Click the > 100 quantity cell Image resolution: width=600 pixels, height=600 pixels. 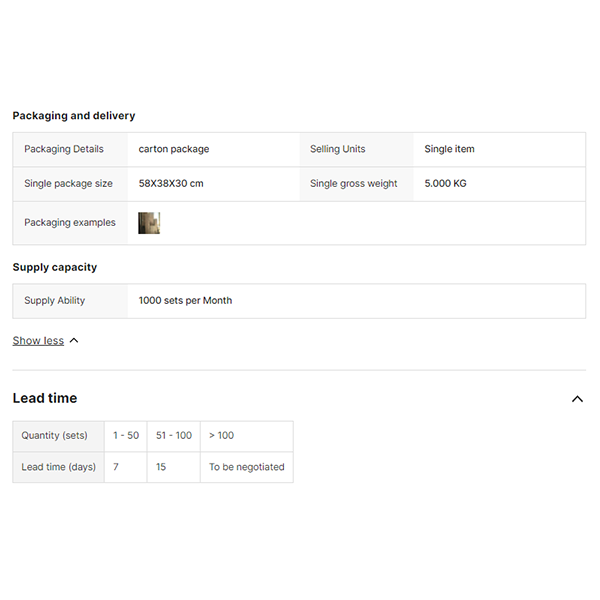(222, 436)
